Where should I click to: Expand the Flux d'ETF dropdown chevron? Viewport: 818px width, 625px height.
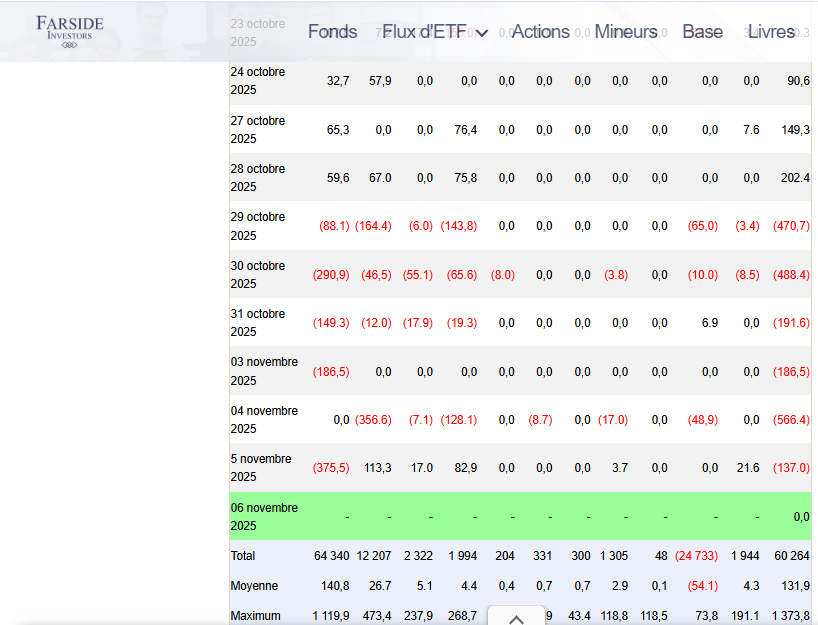(x=482, y=33)
